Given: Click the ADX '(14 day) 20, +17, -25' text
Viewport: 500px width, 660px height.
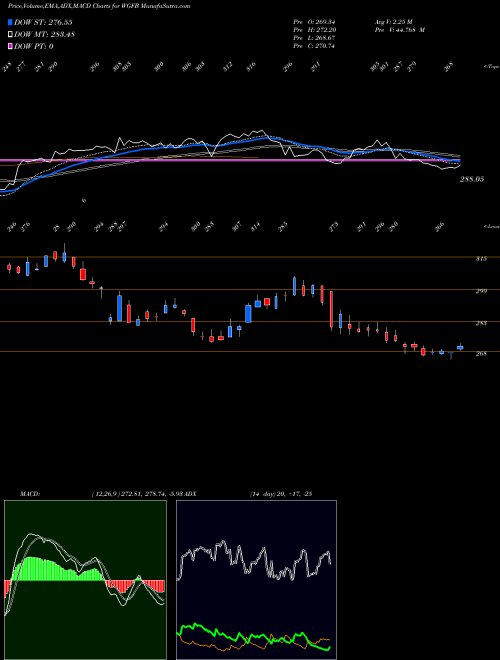Looking at the screenshot, I should (281, 494).
